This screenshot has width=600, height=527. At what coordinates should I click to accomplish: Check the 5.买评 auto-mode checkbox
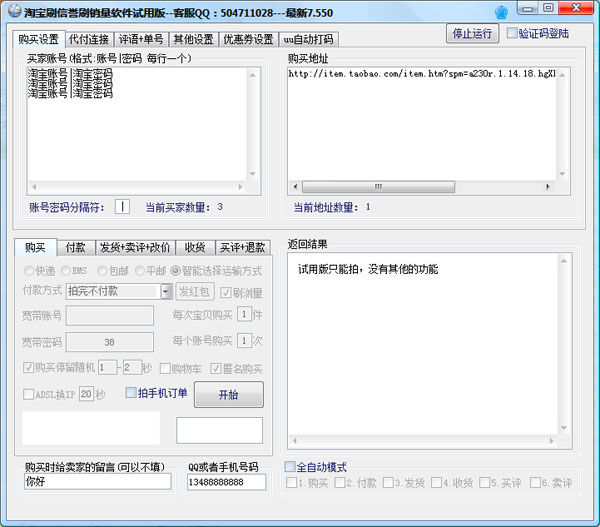[484, 483]
